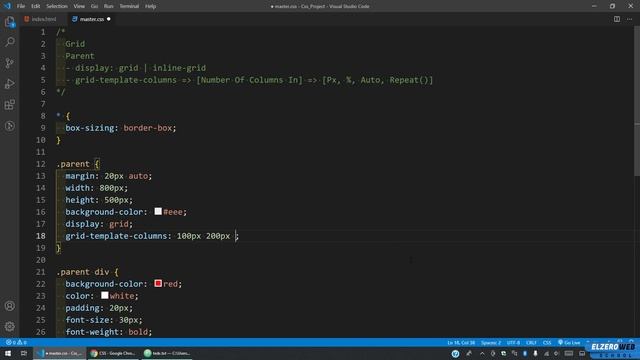Click the touch keyboard tray icon
The height and width of the screenshot is (360, 640).
point(569,353)
